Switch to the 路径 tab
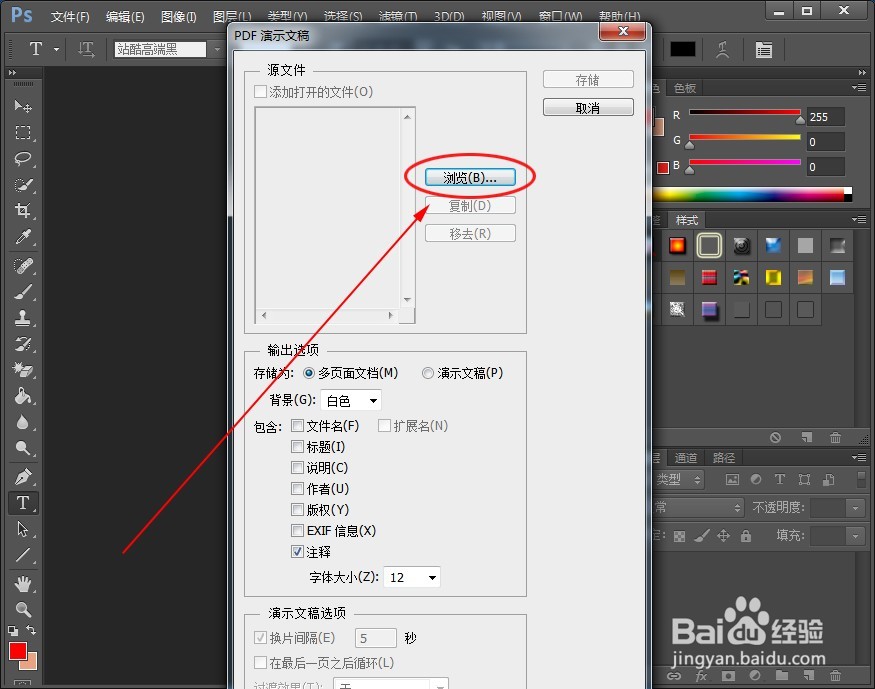 (x=723, y=457)
